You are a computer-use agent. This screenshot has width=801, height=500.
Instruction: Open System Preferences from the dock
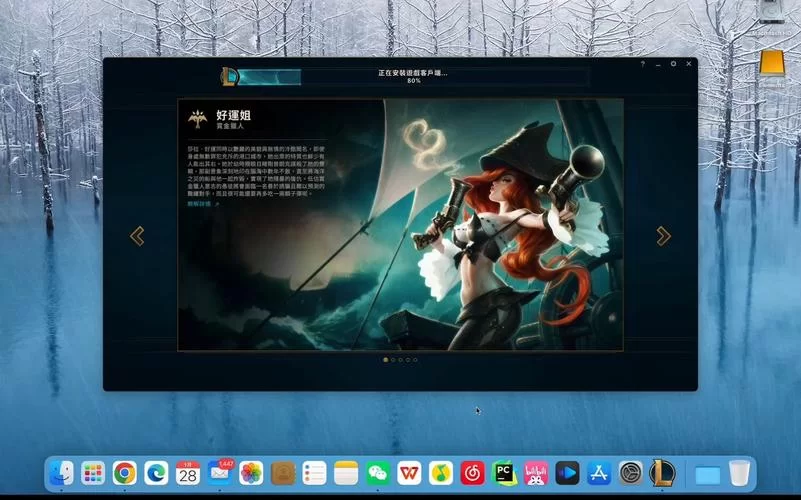click(x=631, y=473)
